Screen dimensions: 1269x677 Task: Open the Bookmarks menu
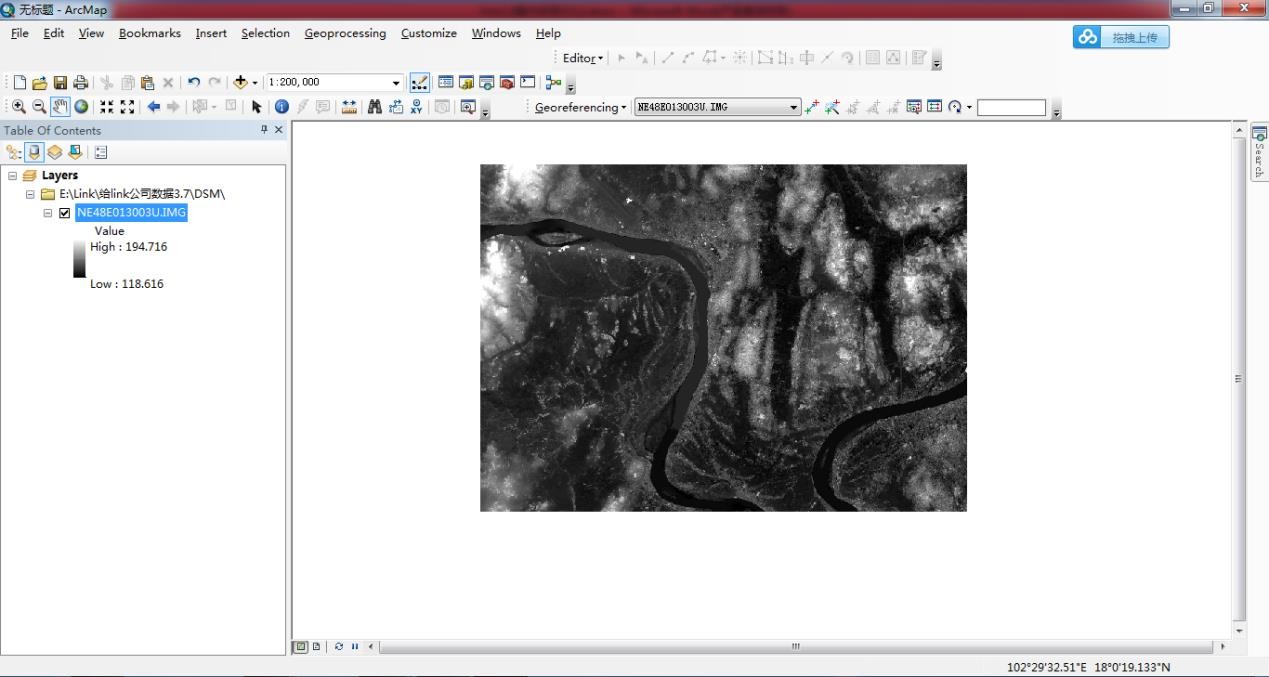coord(150,33)
